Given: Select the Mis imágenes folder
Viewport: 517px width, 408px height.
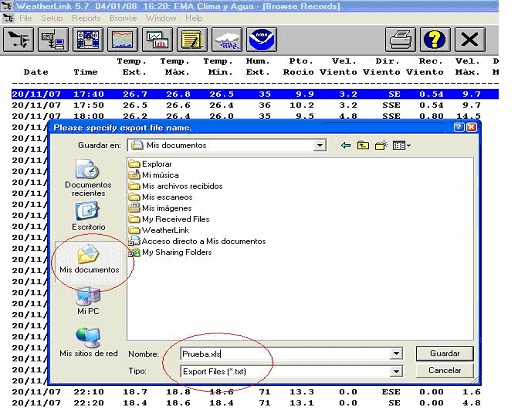Looking at the screenshot, I should (x=160, y=208).
